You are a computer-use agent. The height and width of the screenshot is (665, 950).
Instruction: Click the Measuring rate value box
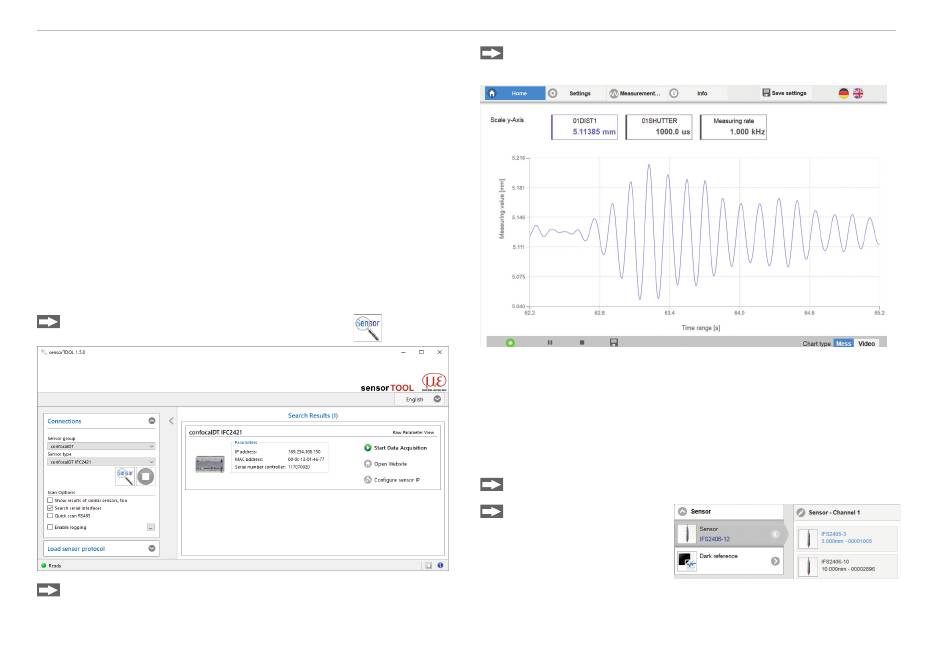734,127
